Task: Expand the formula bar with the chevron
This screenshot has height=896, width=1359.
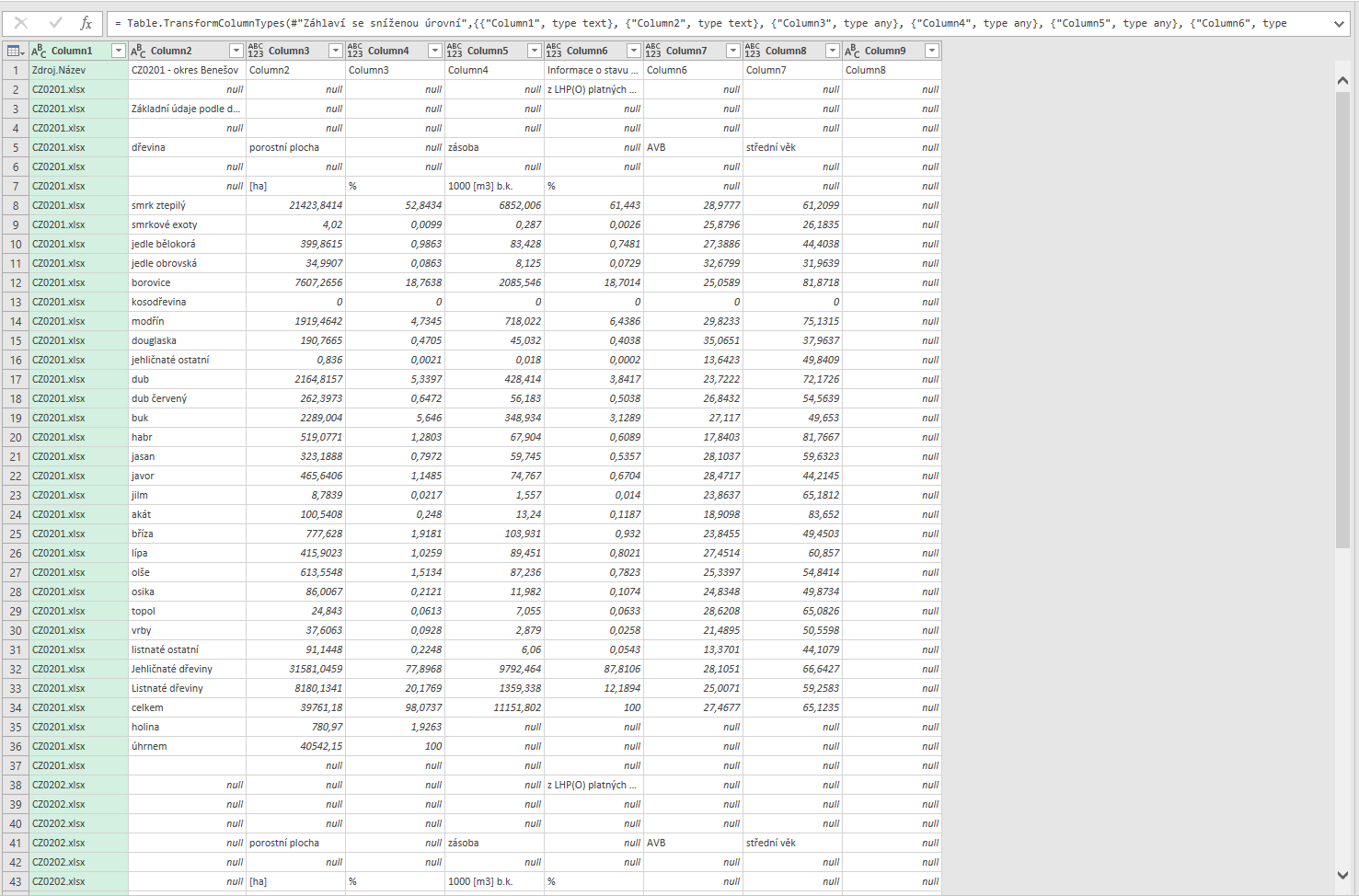Action: [x=1339, y=24]
